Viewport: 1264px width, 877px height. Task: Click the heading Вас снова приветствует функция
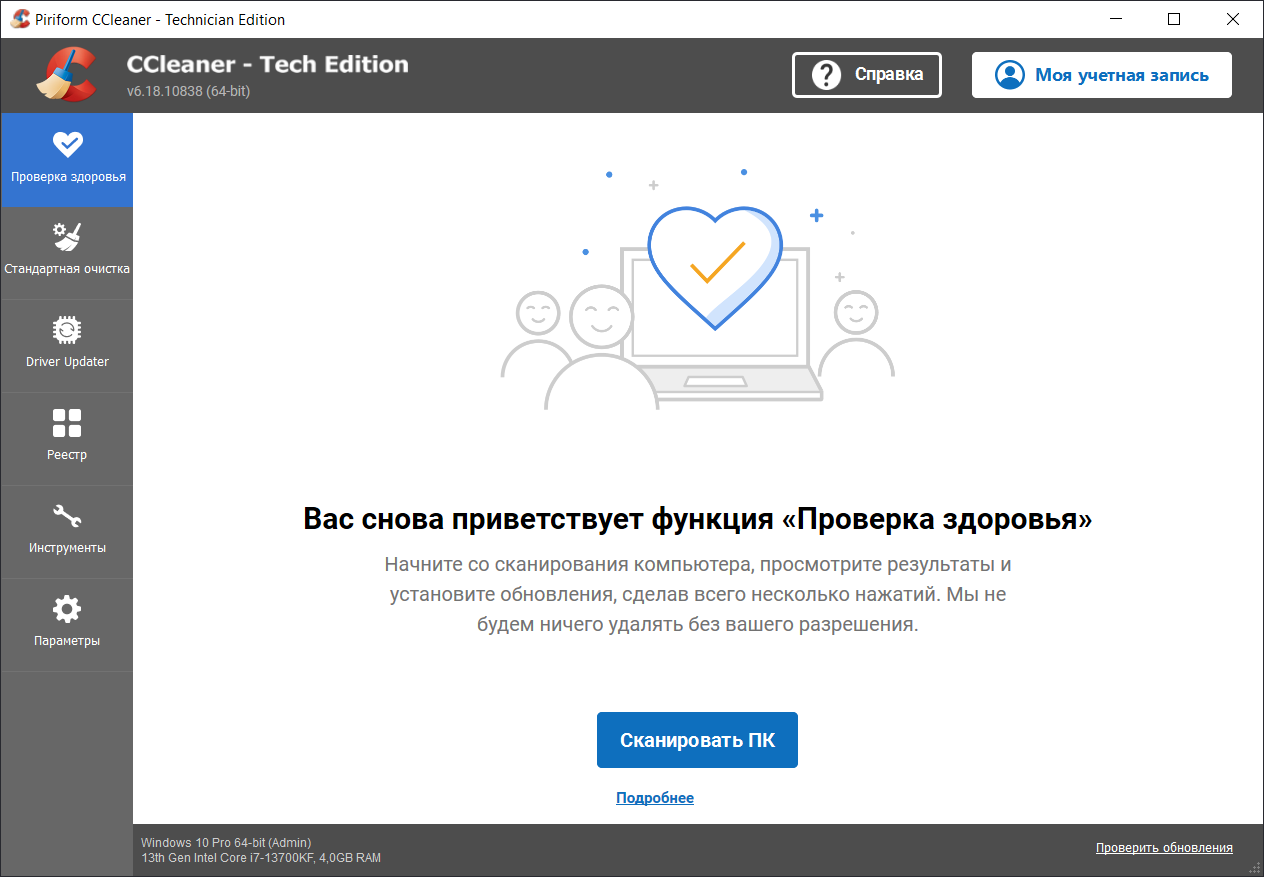697,520
